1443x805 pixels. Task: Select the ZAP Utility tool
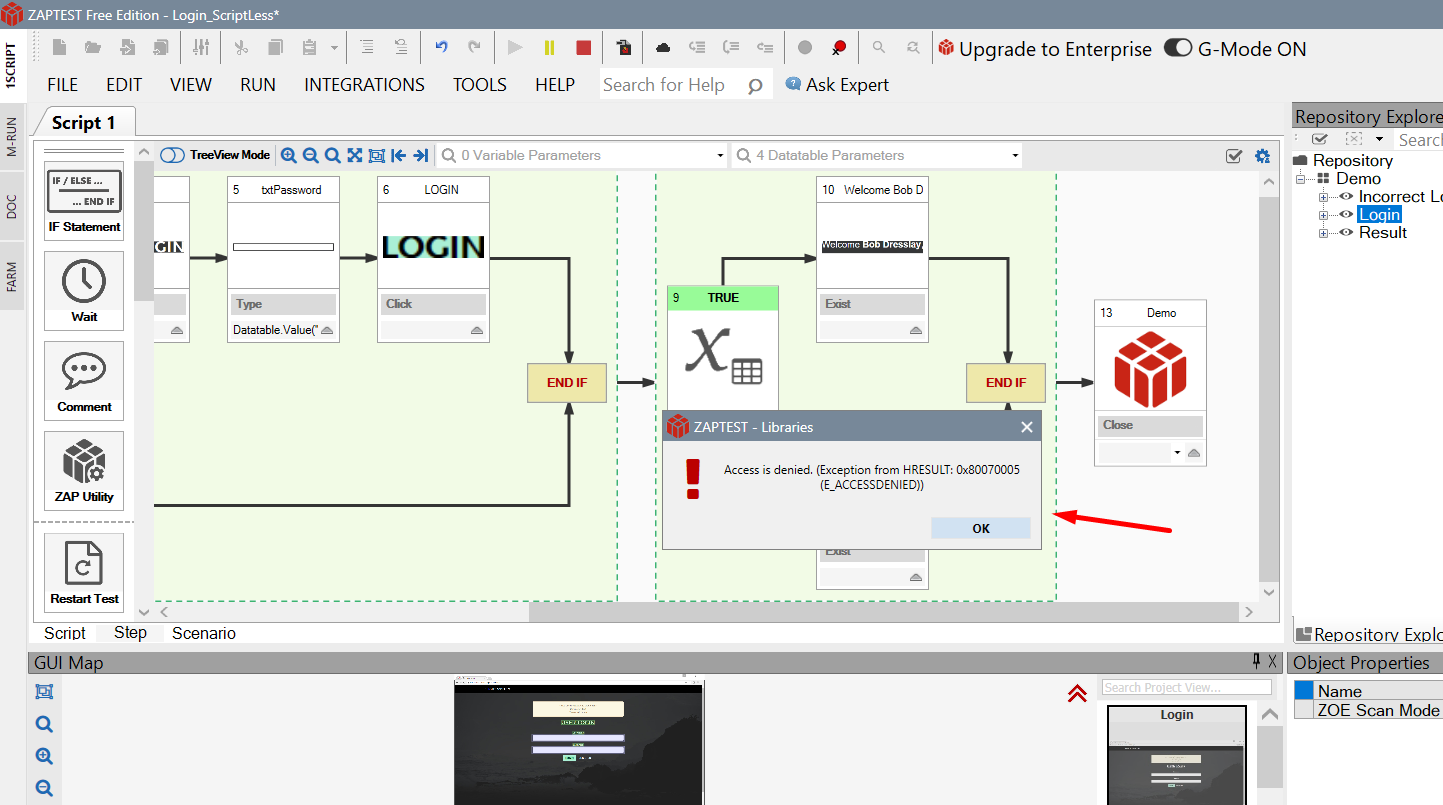84,470
